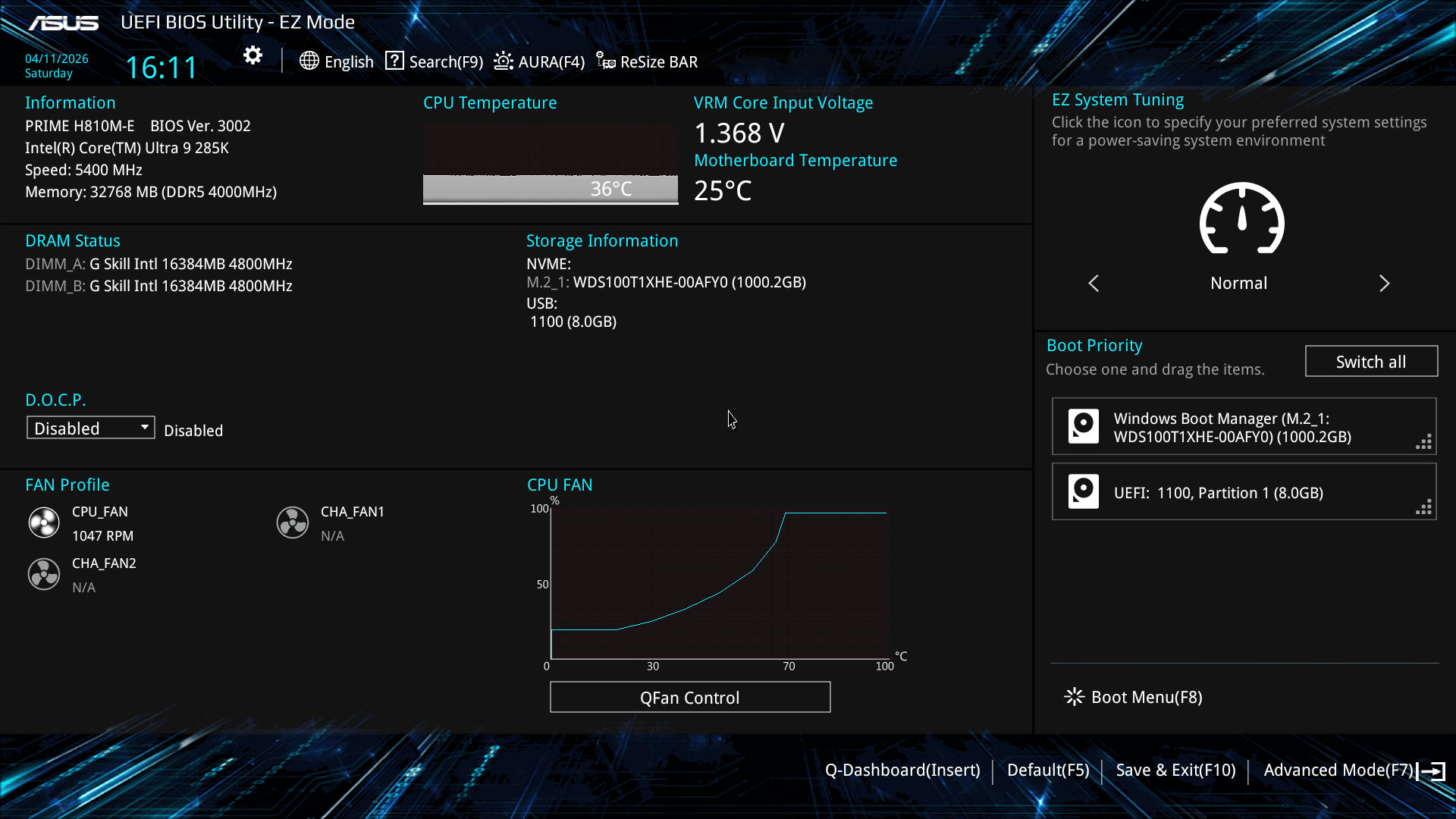This screenshot has height=819, width=1456.
Task: Click the ReSize BAR icon
Action: click(605, 61)
